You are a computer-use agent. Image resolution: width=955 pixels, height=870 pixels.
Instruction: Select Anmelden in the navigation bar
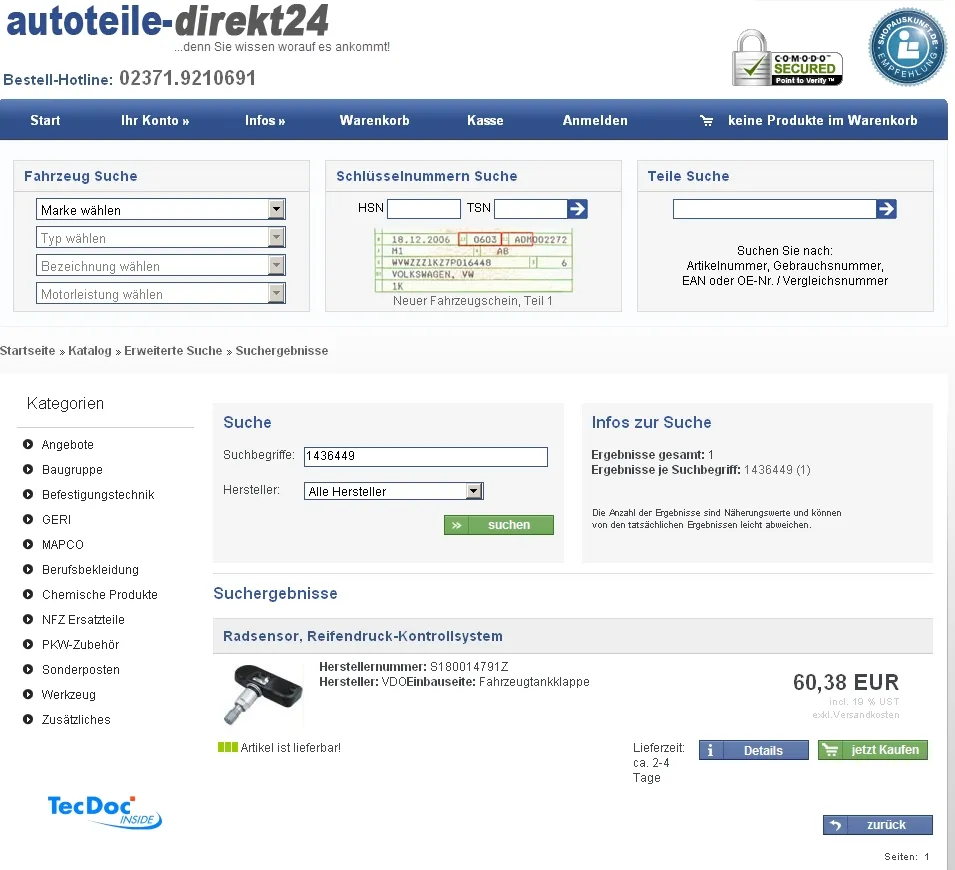[595, 120]
